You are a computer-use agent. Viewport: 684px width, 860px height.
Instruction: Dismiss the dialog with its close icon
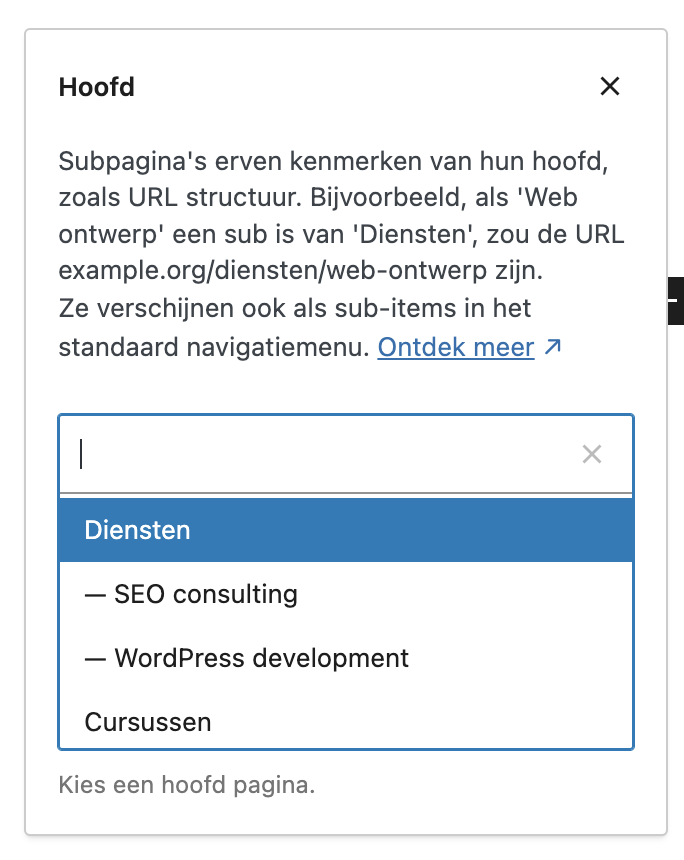610,87
